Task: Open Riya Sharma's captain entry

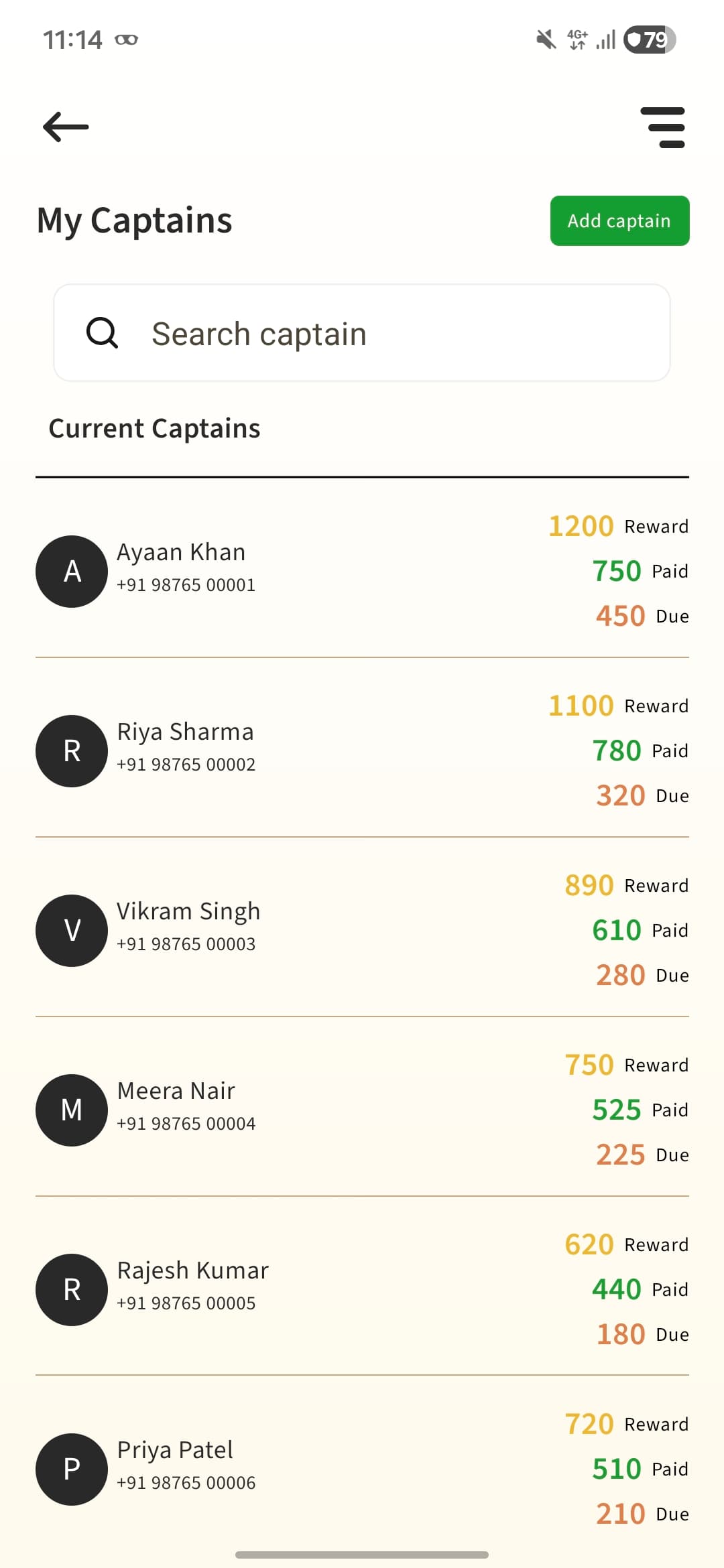Action: 185,732
